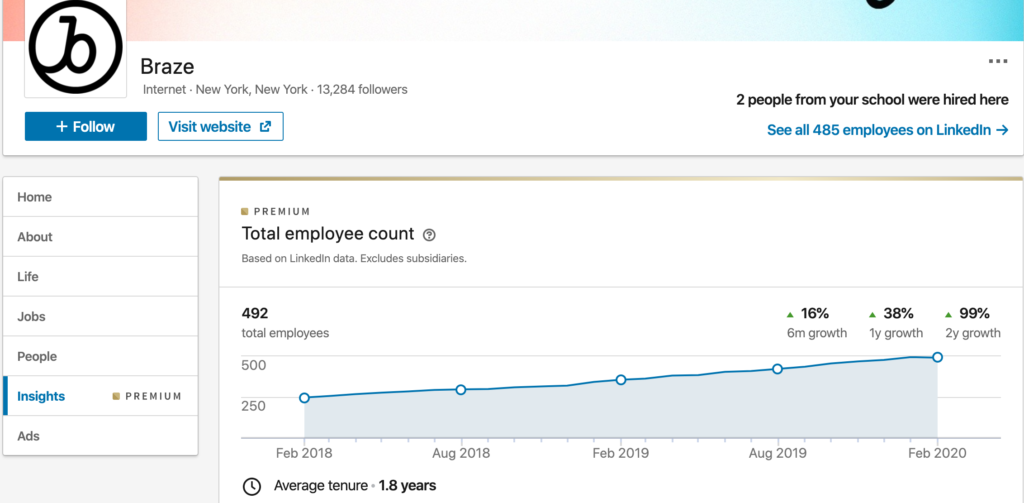
Task: Click the 250 y-axis label
Action: pyautogui.click(x=254, y=406)
